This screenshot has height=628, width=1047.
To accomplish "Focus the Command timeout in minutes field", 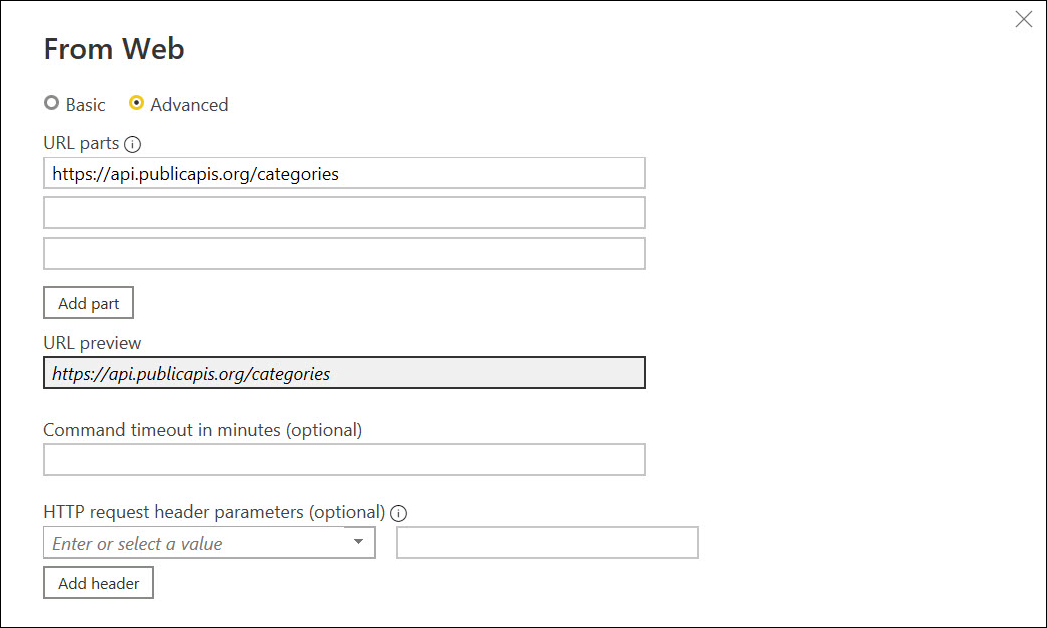I will click(344, 460).
